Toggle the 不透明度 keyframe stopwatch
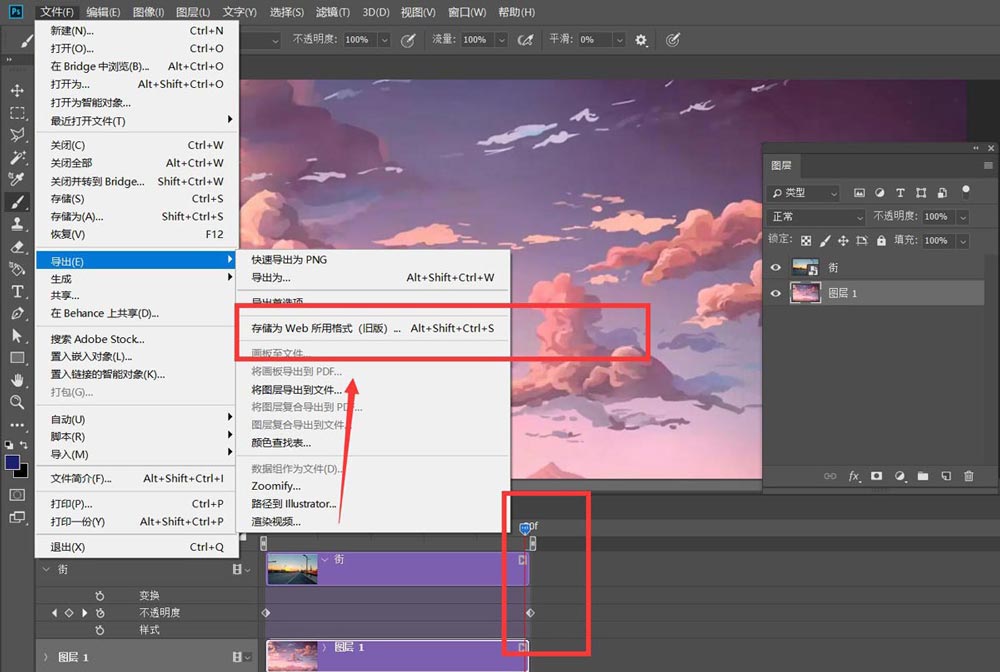 pyautogui.click(x=99, y=613)
